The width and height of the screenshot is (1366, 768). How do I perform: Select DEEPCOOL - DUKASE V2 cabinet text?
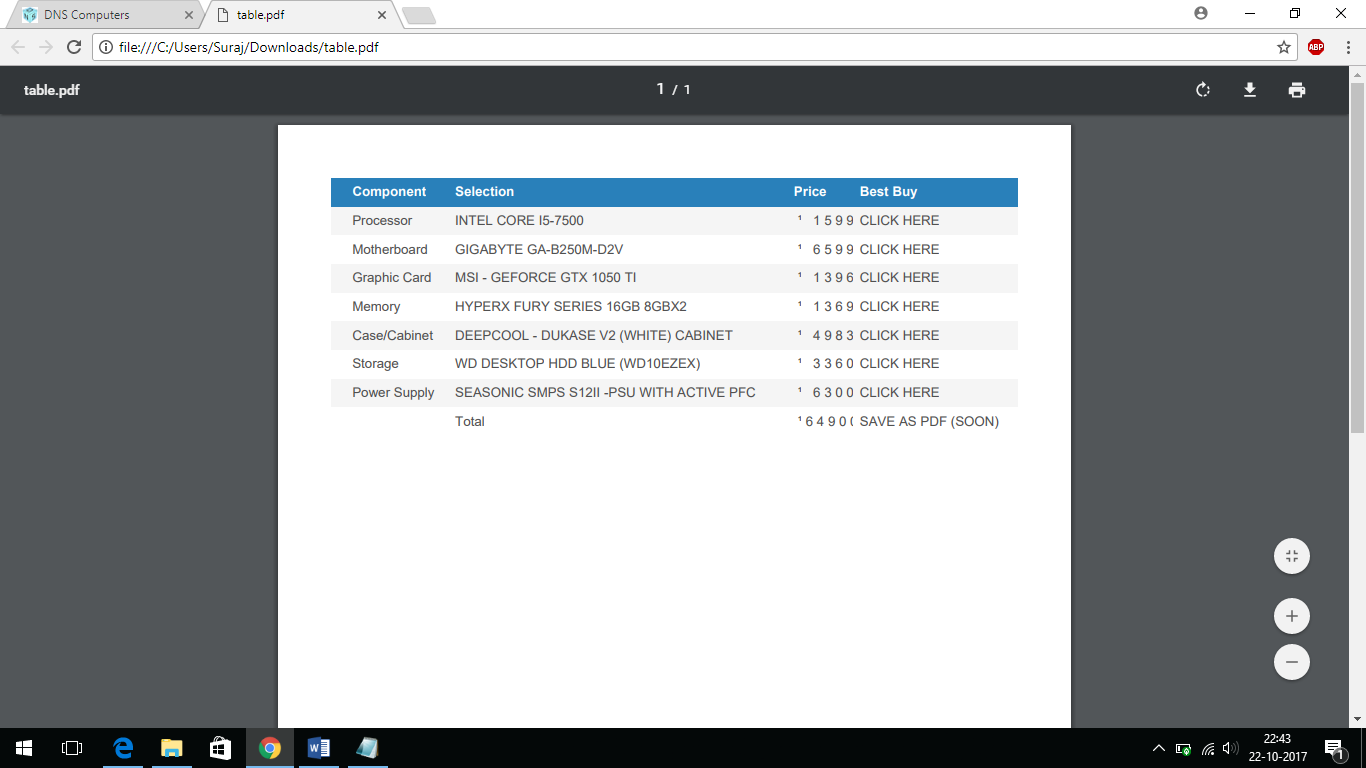[594, 335]
